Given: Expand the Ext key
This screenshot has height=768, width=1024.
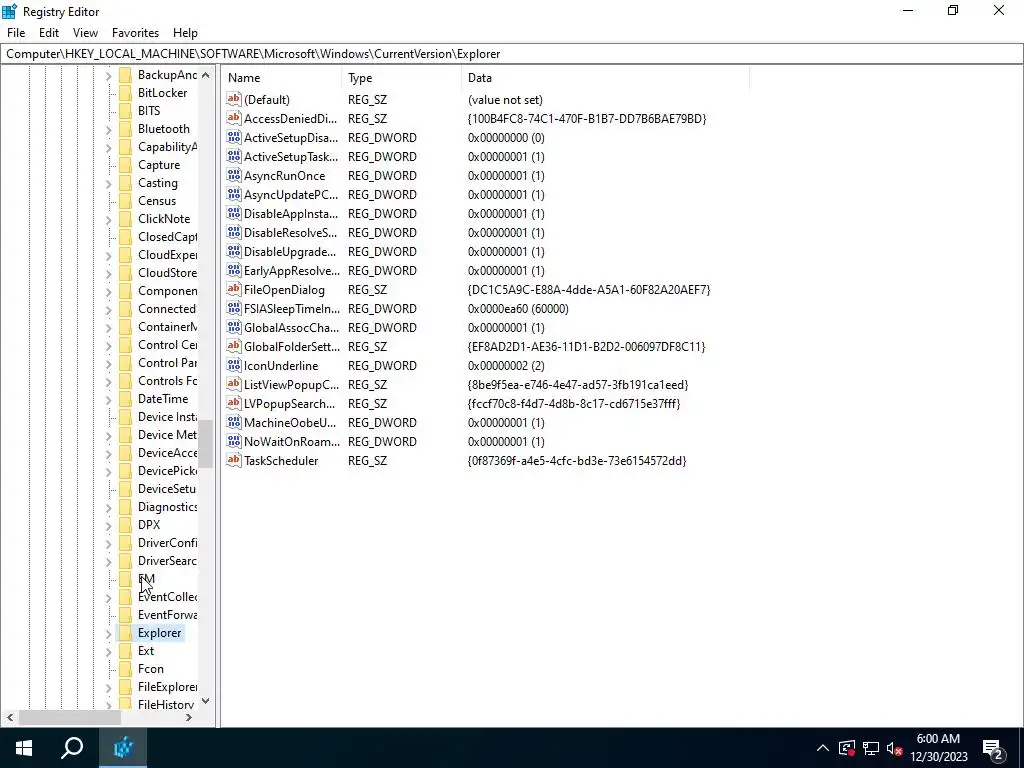Looking at the screenshot, I should click(108, 651).
